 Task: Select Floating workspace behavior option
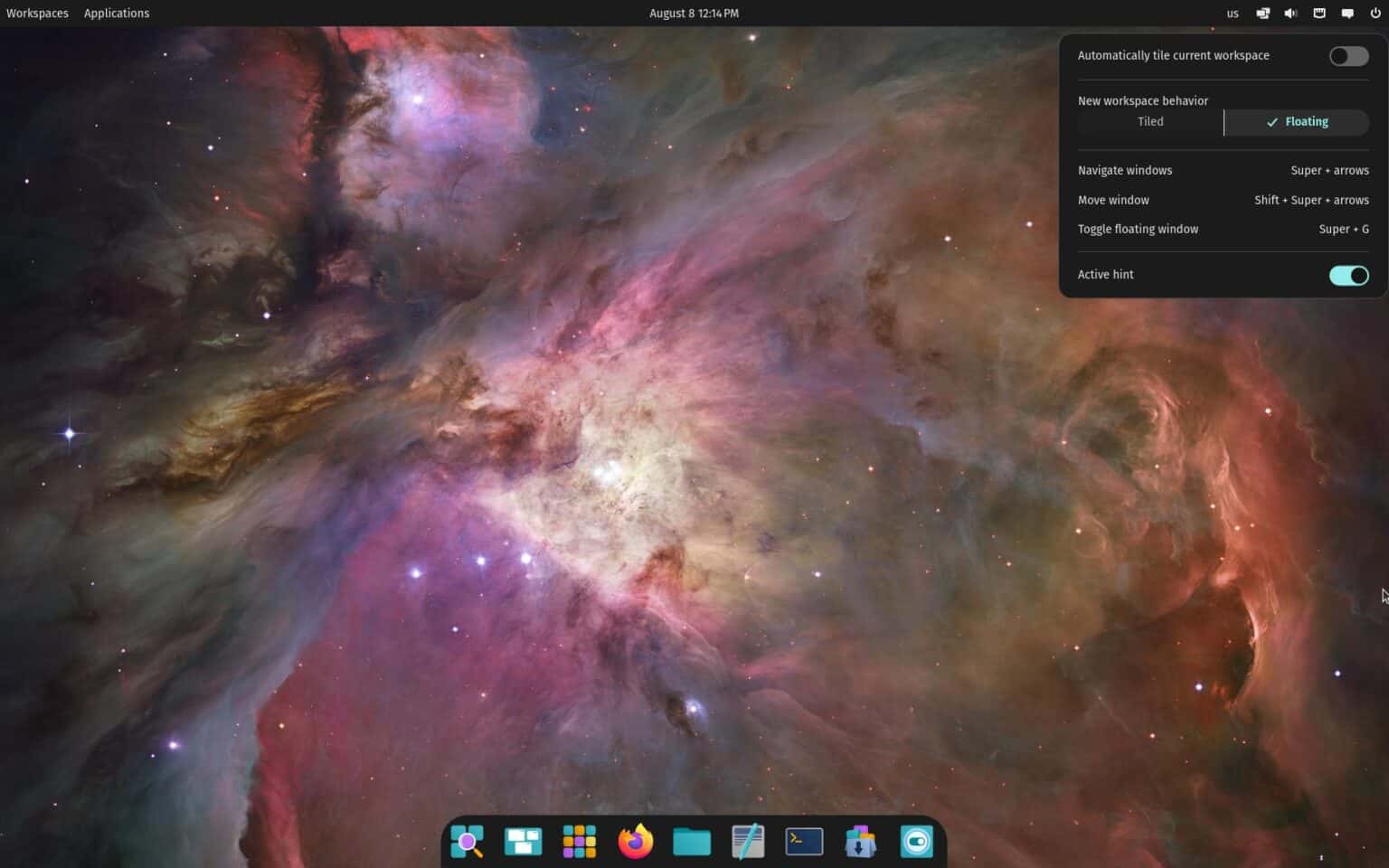(1296, 121)
